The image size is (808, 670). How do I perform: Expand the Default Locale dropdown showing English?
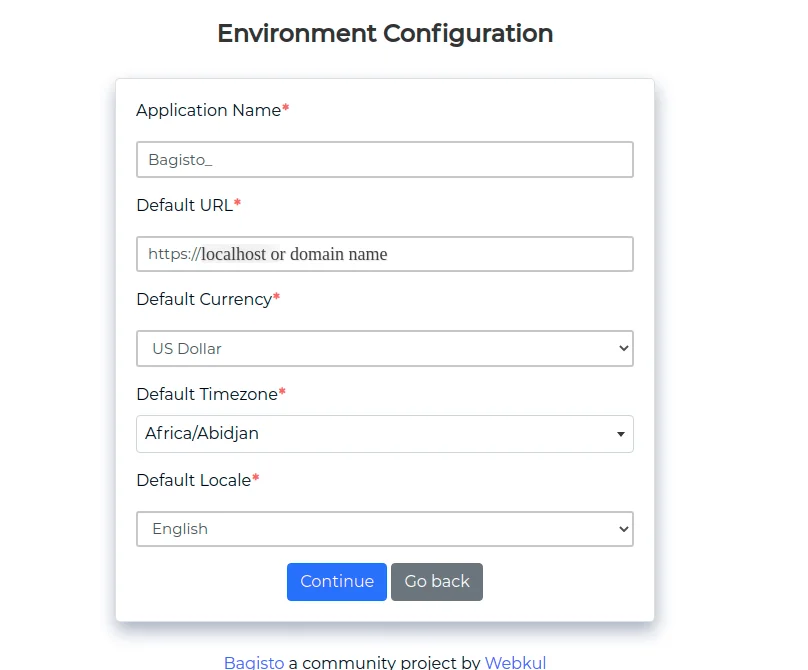click(x=384, y=529)
